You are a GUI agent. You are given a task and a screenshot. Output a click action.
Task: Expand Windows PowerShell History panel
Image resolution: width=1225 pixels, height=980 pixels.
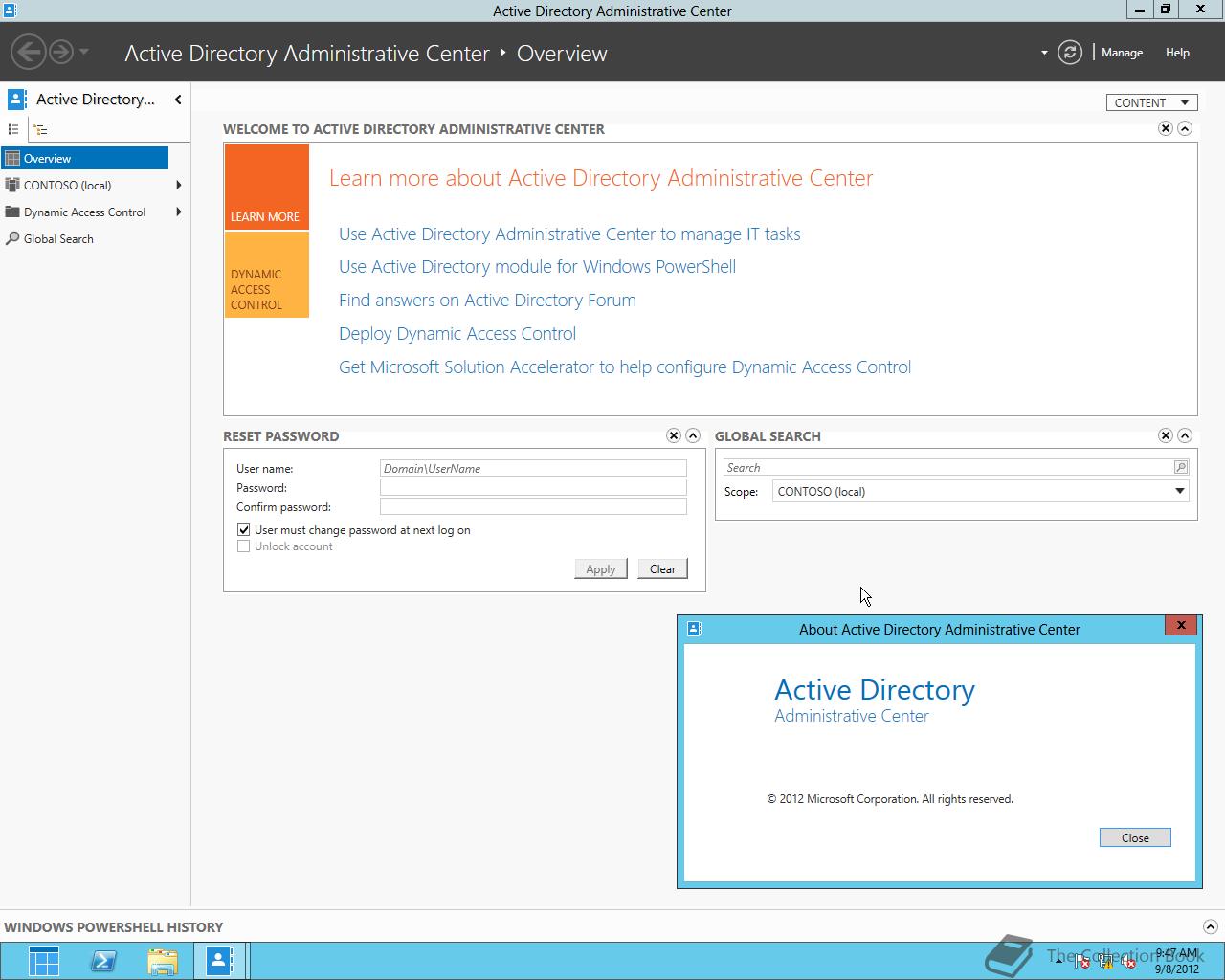click(x=1210, y=926)
